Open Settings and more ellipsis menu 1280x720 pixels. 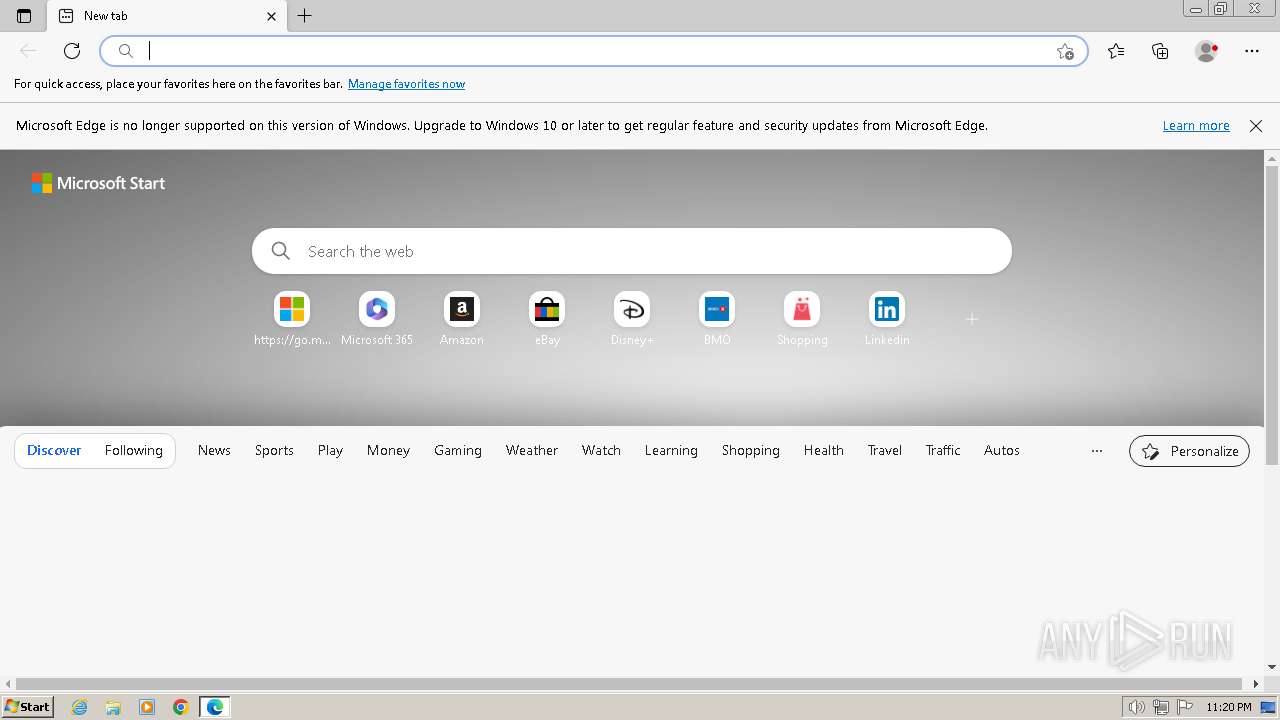click(1252, 51)
